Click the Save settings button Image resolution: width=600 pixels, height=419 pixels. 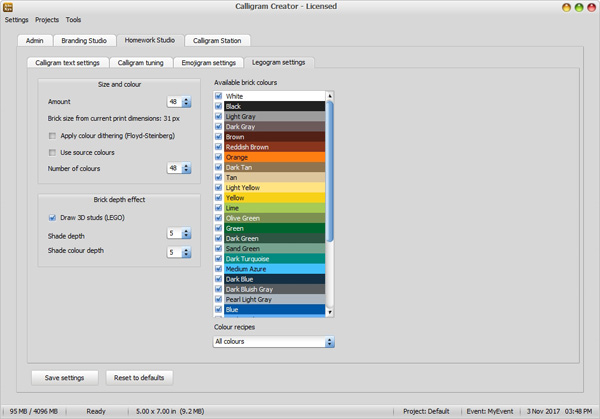click(x=65, y=378)
